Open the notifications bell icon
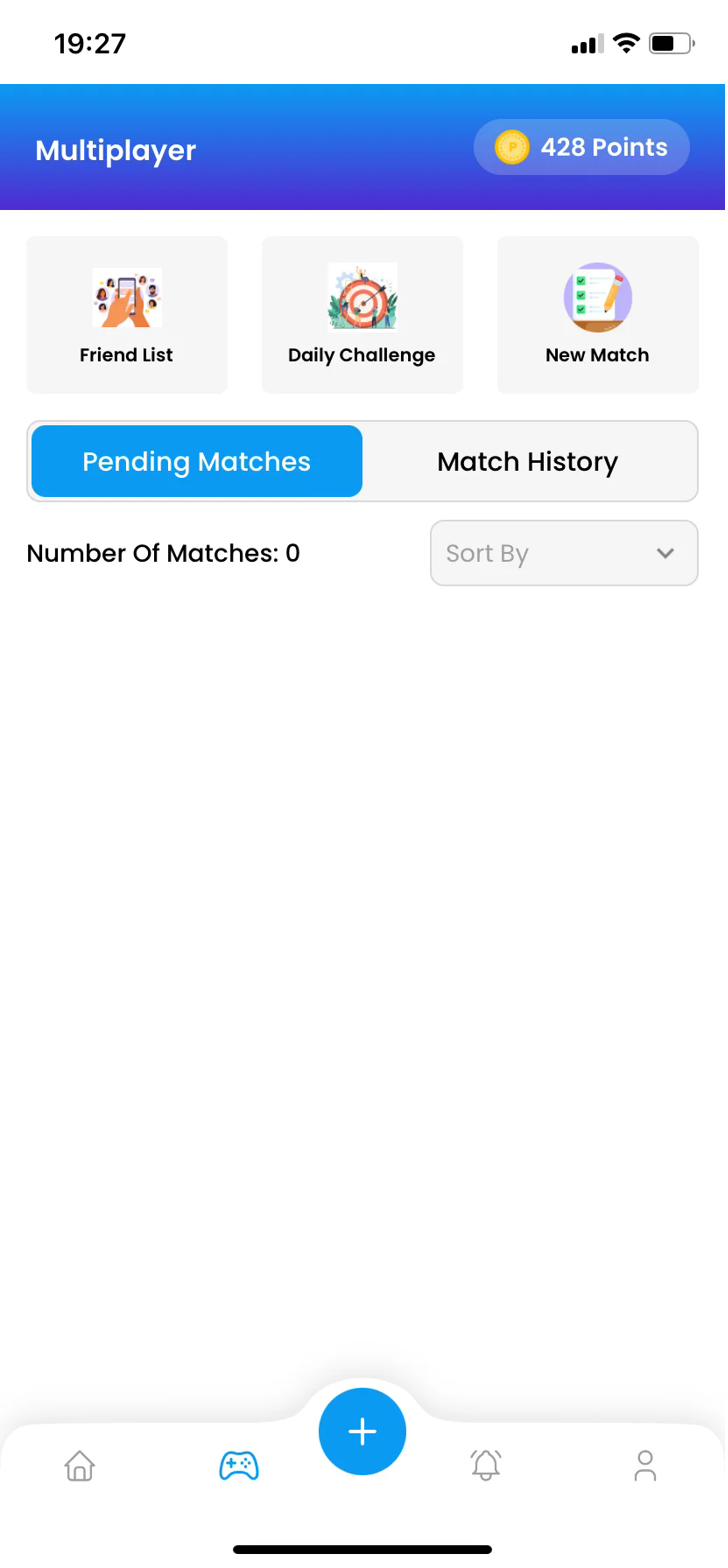This screenshot has width=728, height=1568. tap(486, 1465)
